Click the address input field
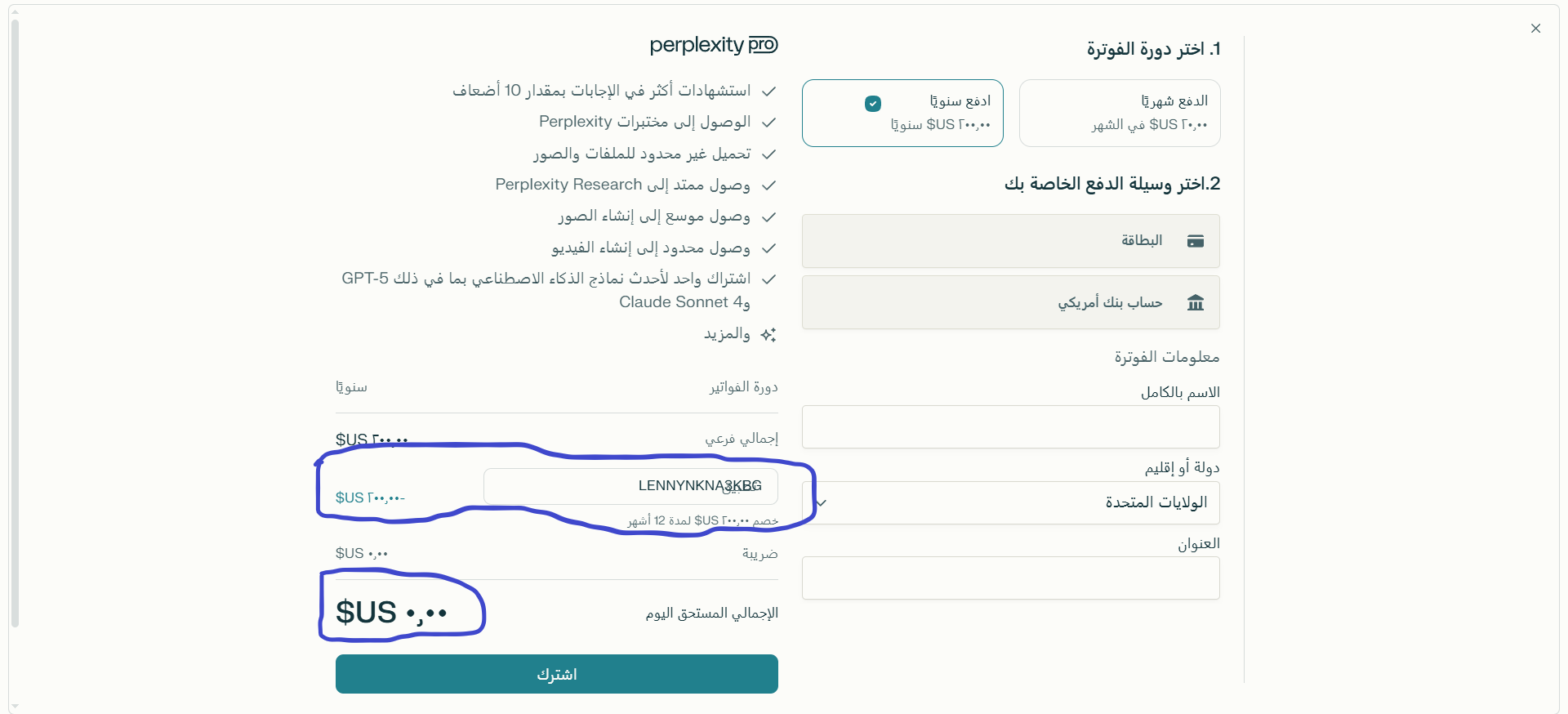Image resolution: width=1568 pixels, height=714 pixels. click(x=1011, y=578)
